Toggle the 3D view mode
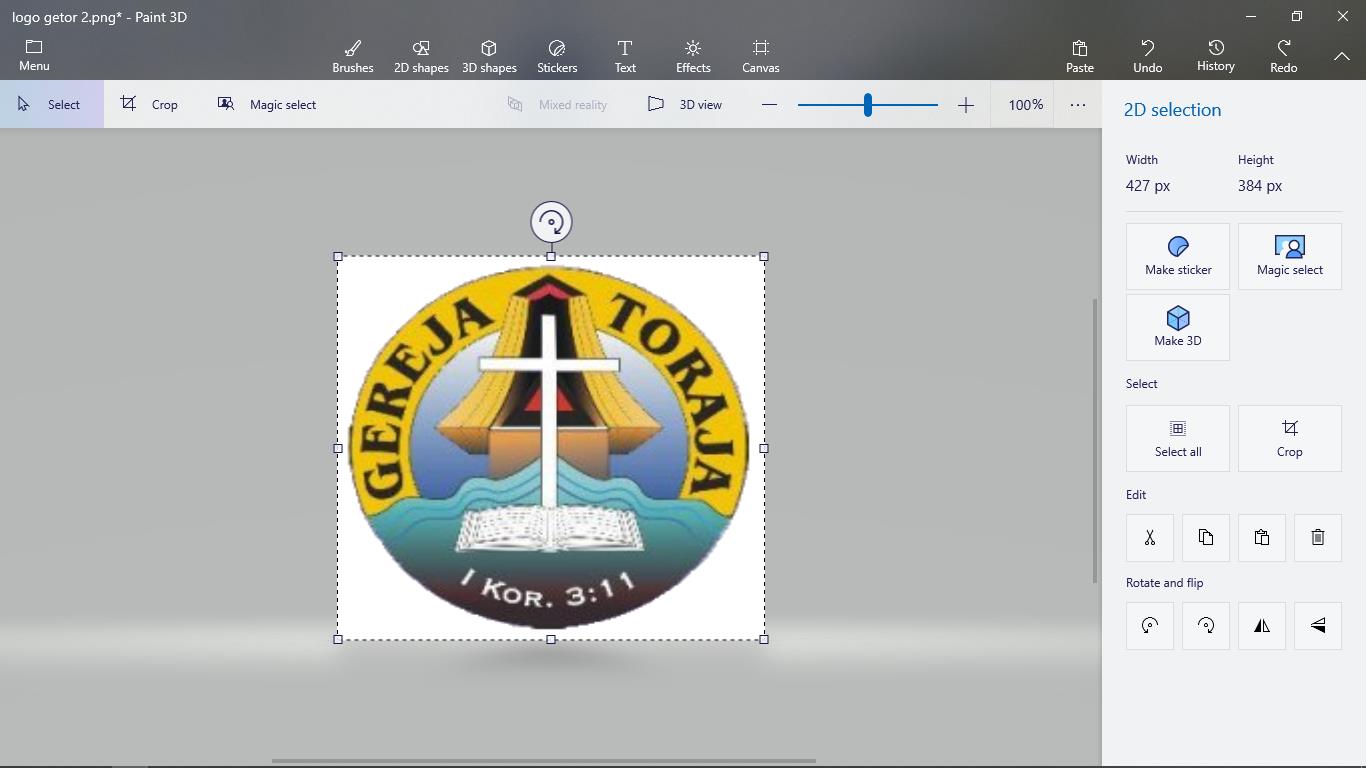This screenshot has width=1366, height=768. pos(685,104)
